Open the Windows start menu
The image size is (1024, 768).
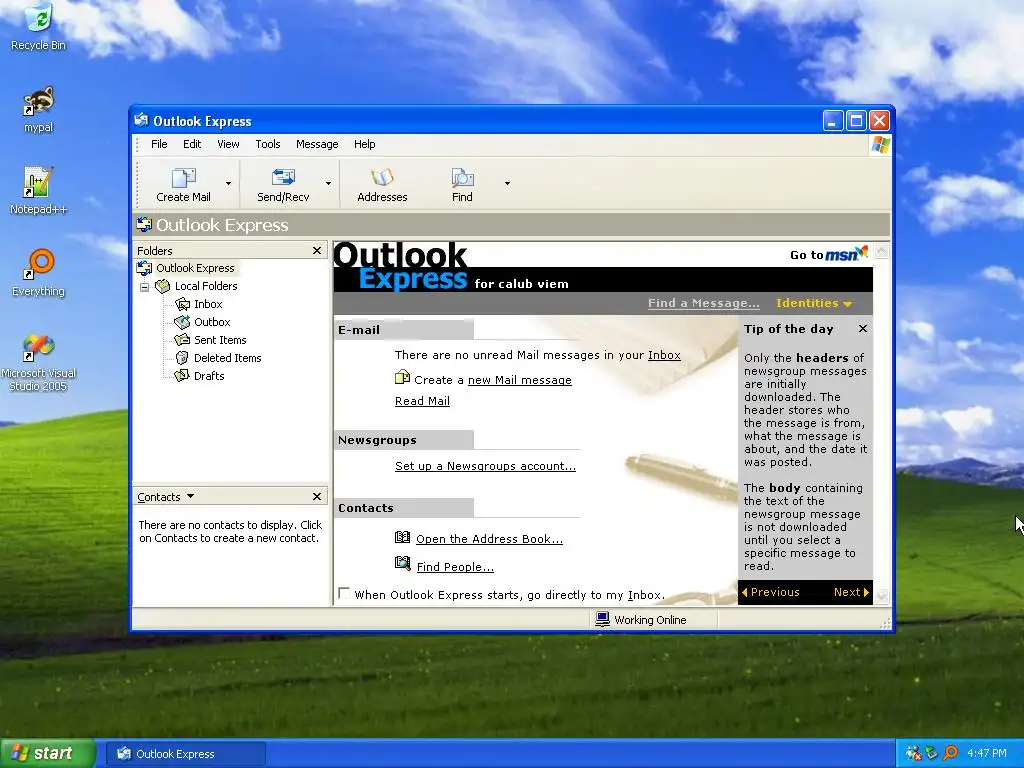[x=48, y=753]
